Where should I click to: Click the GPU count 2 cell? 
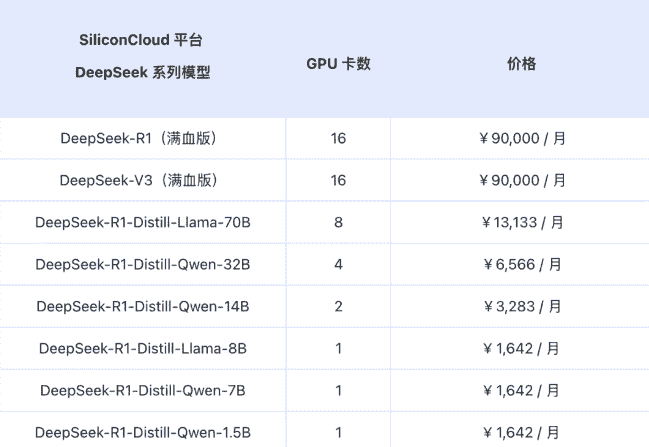(338, 306)
